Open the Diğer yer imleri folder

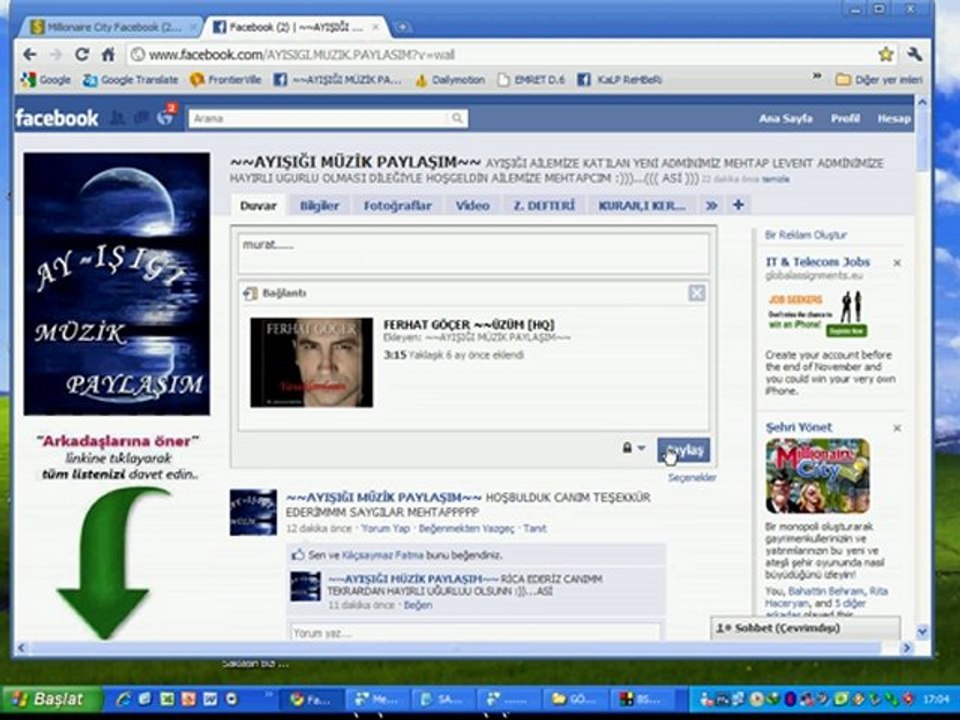879,80
